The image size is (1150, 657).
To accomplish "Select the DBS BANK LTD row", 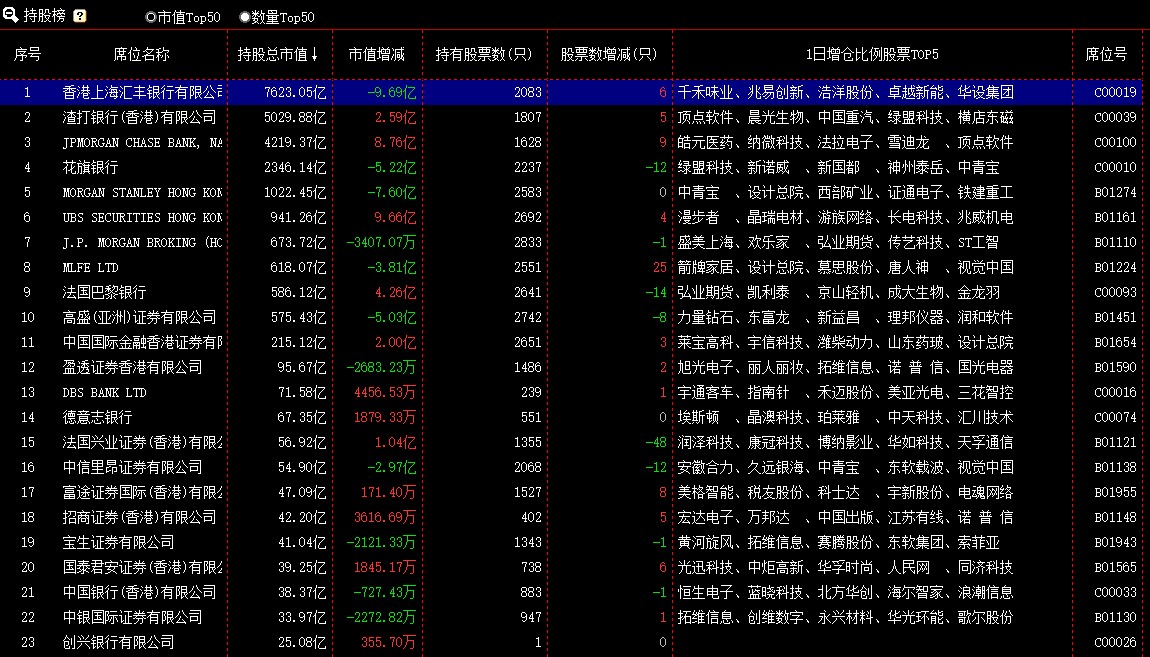I will [x=104, y=392].
